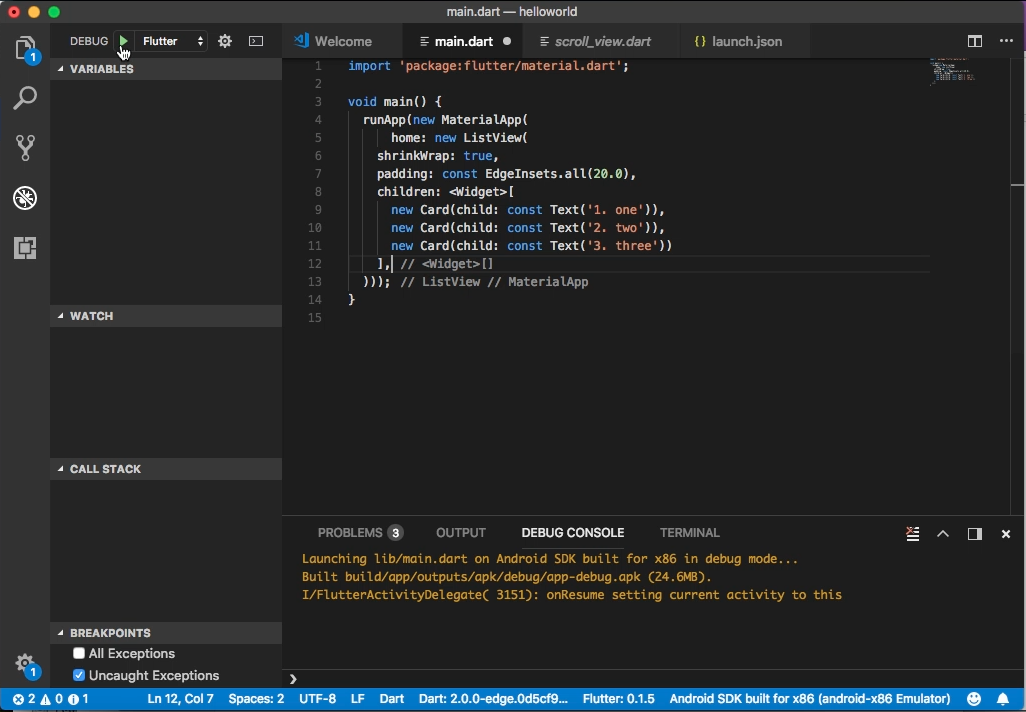Open the TERMINAL panel tab
Screen dimensions: 1026x712
(x=690, y=533)
